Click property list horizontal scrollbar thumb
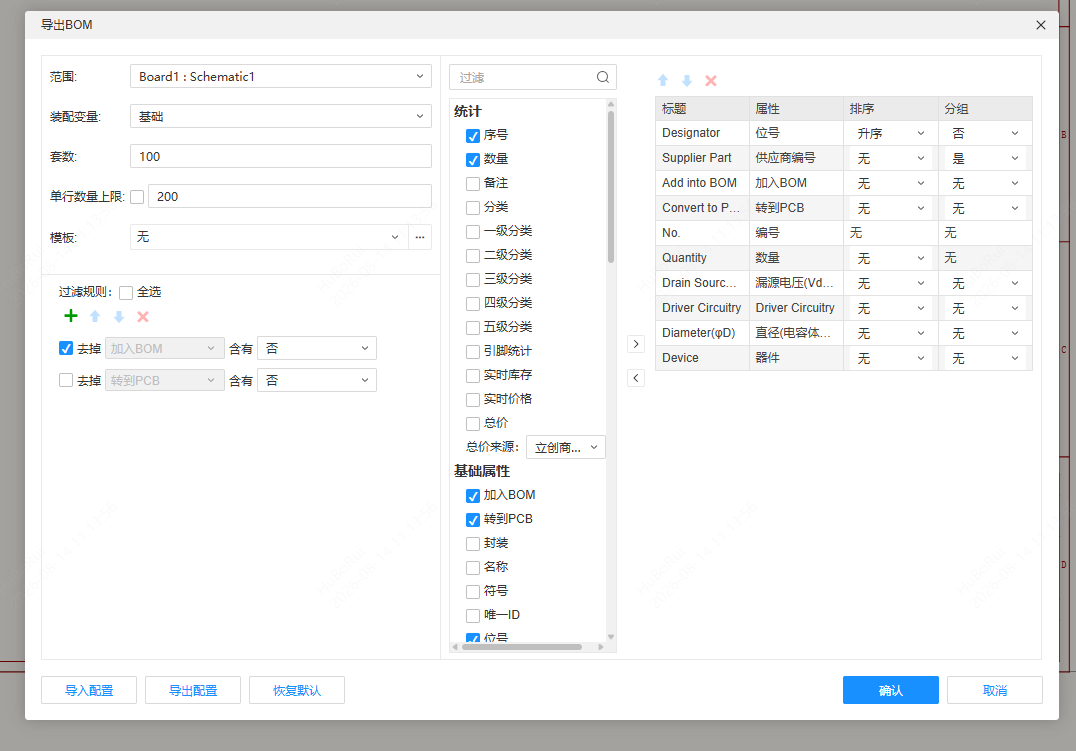1076x751 pixels. [522, 647]
